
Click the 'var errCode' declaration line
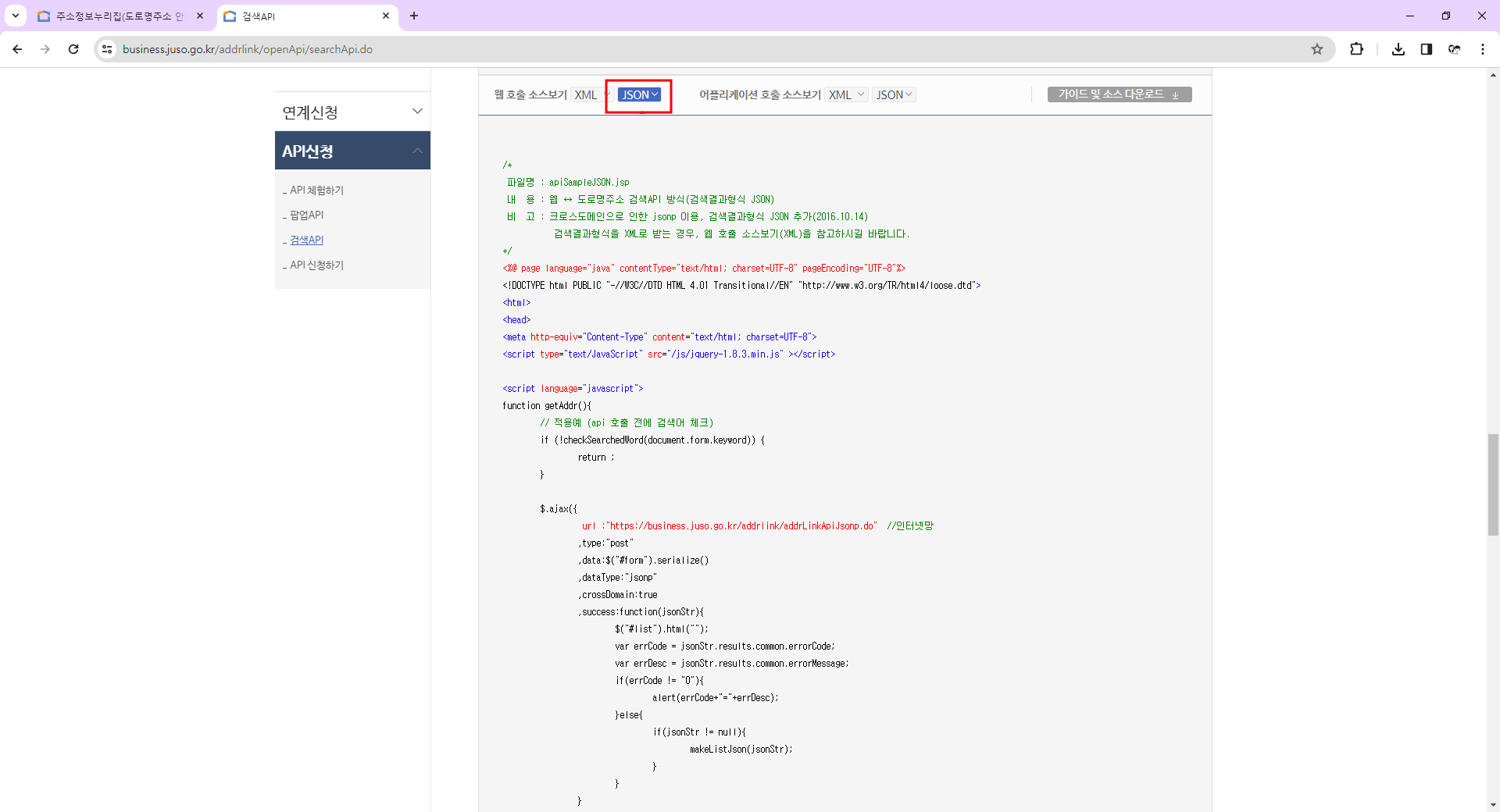[x=724, y=646]
